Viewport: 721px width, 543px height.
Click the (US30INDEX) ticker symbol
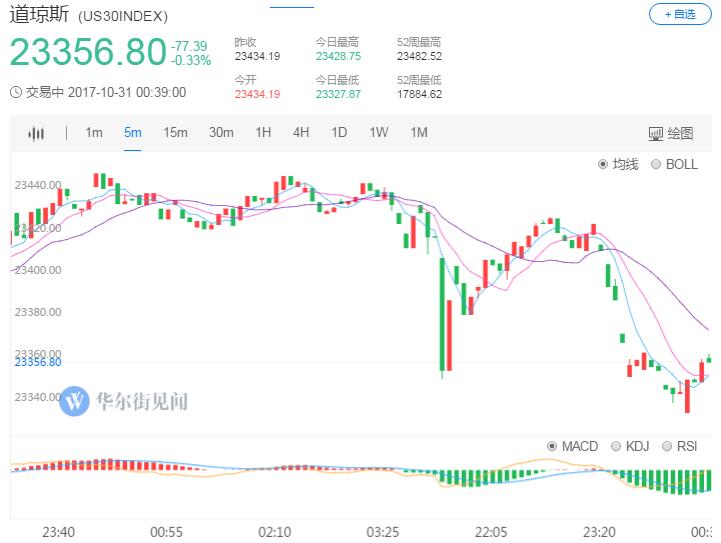(123, 17)
